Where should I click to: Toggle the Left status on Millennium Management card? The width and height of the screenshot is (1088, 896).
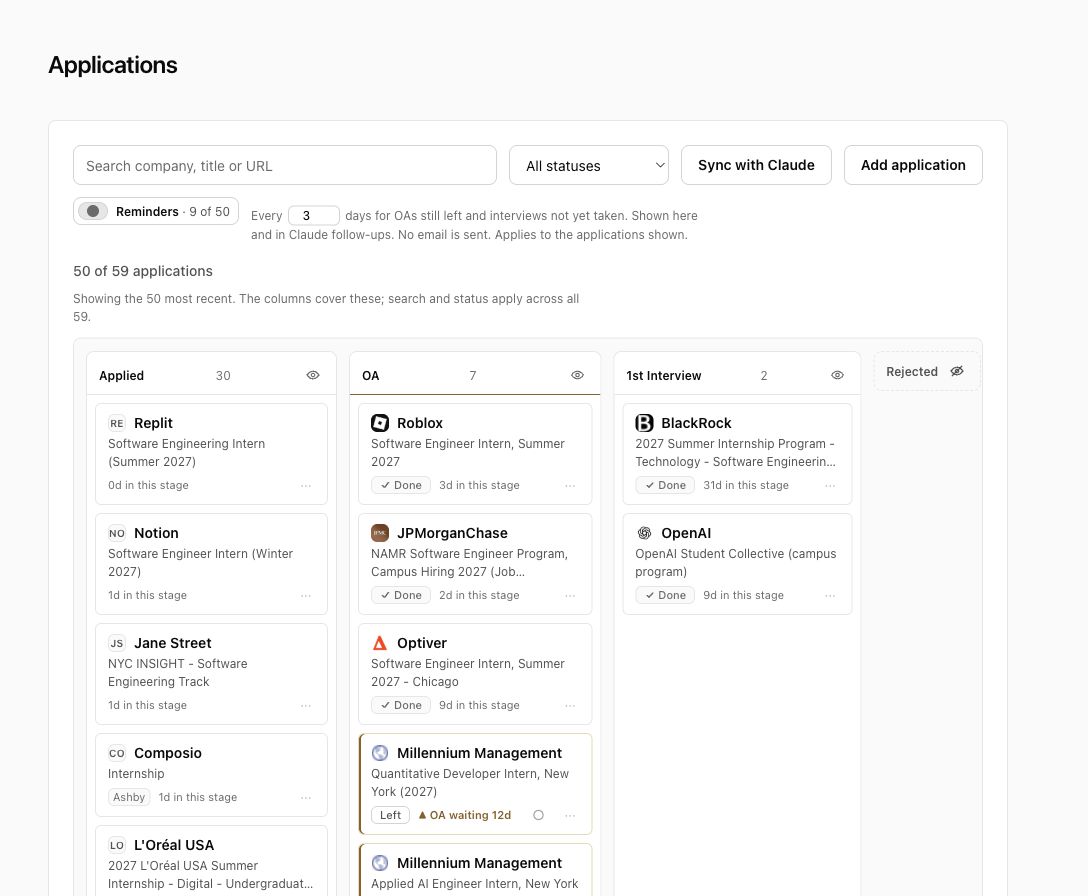pyautogui.click(x=390, y=815)
